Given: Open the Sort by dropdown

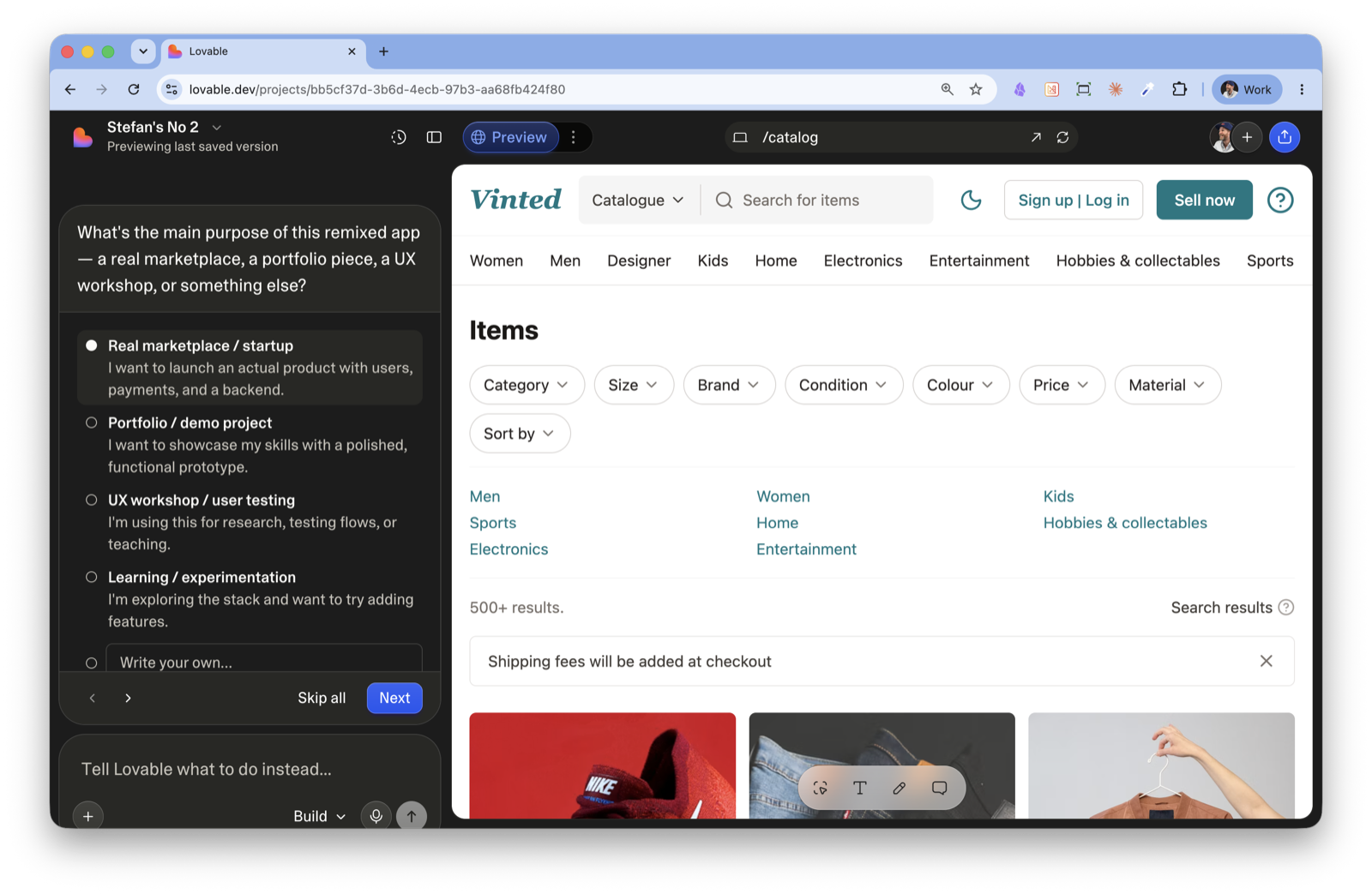Looking at the screenshot, I should point(520,434).
